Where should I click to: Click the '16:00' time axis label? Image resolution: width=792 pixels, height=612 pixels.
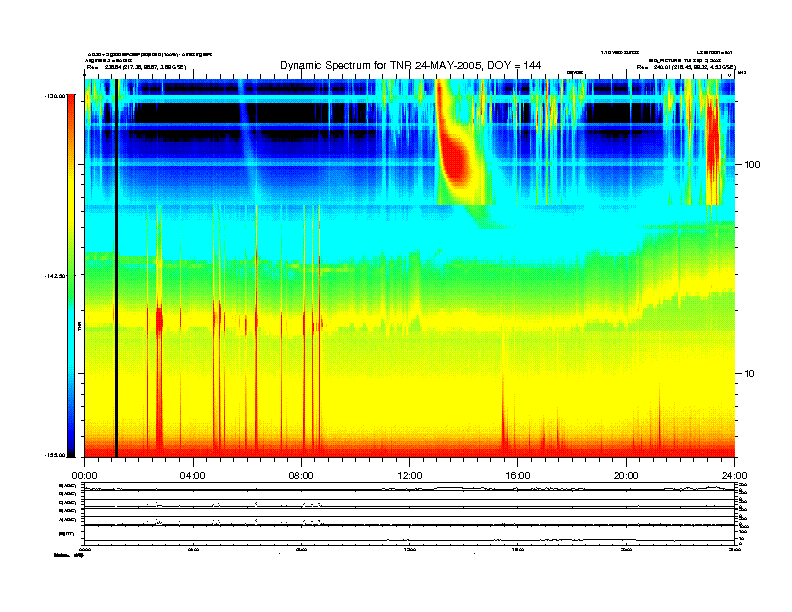(x=518, y=476)
